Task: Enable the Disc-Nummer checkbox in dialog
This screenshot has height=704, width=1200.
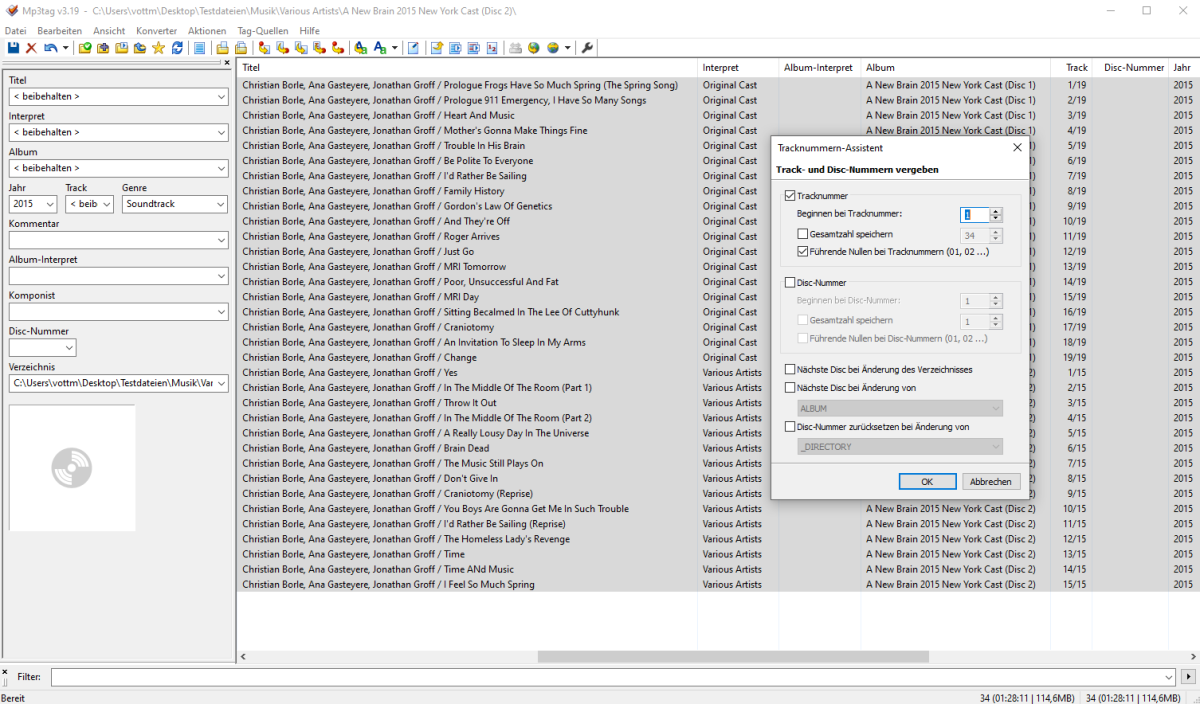Action: 790,283
